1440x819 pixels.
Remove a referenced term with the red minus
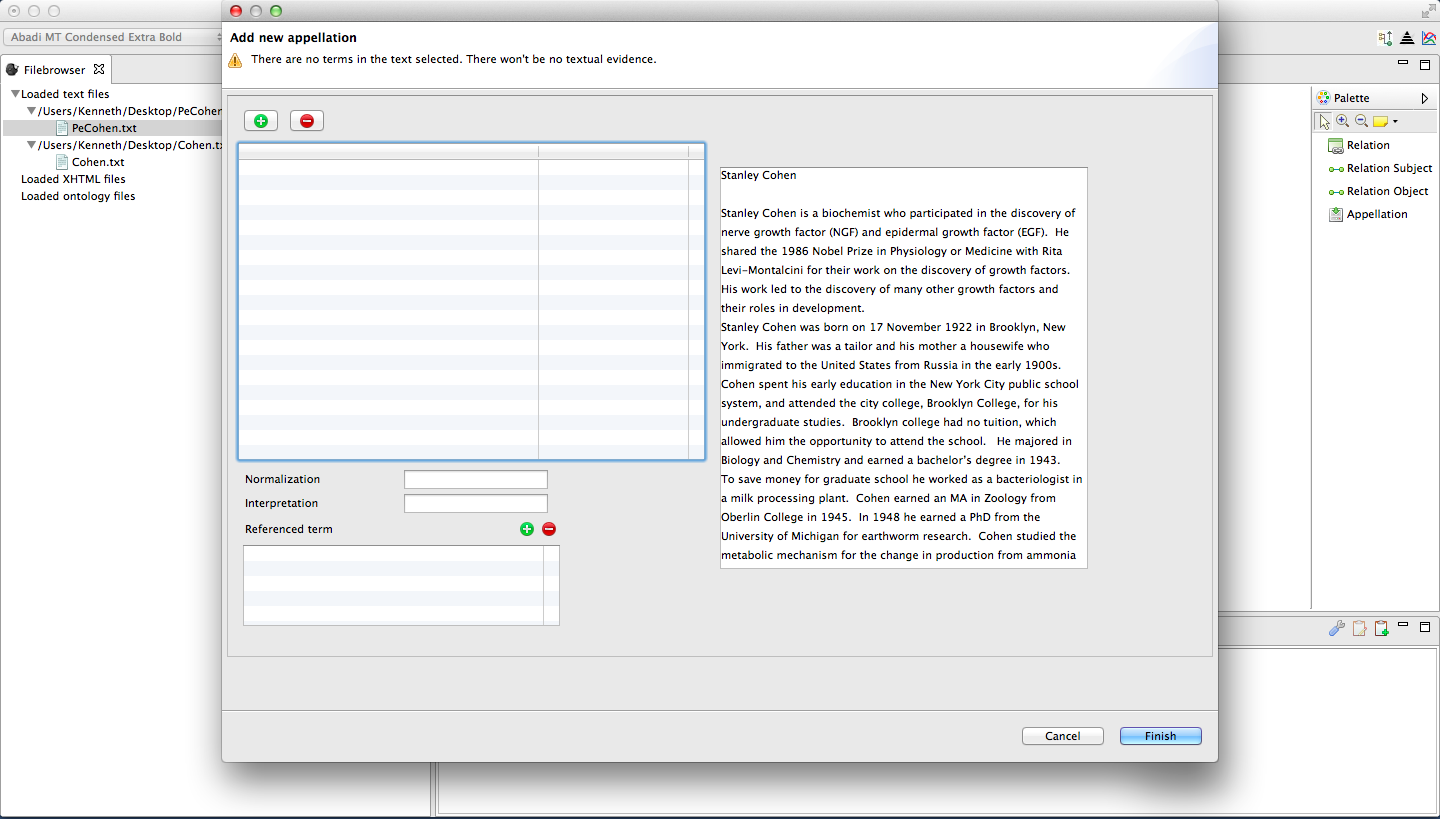[549, 529]
